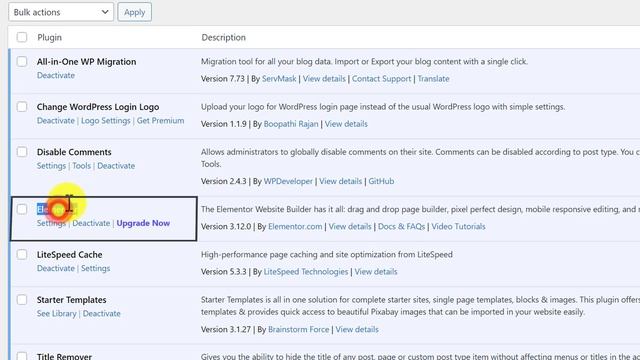
Task: Click the Starter Templates plugin name
Action: (x=71, y=300)
